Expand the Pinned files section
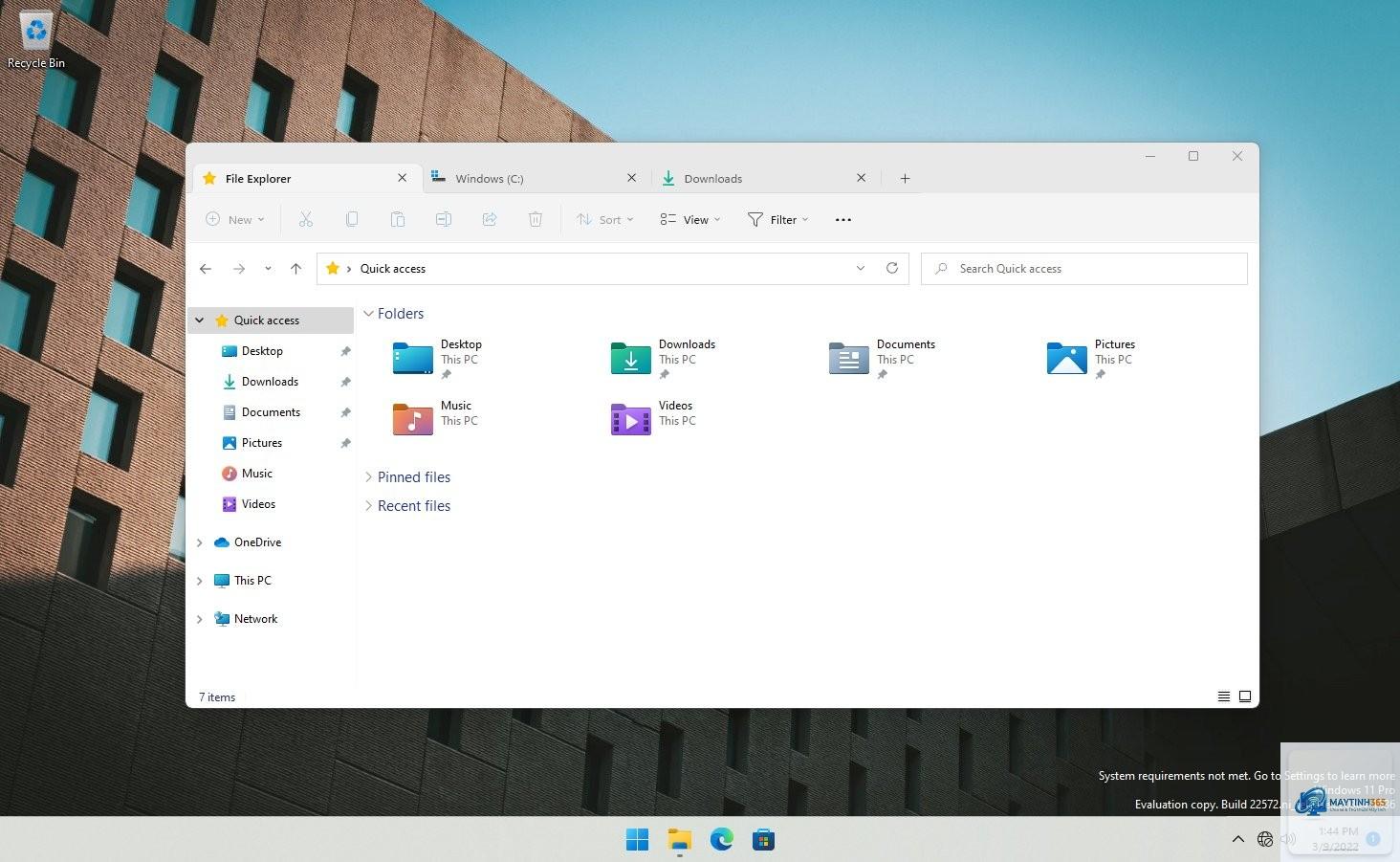 pyautogui.click(x=368, y=477)
